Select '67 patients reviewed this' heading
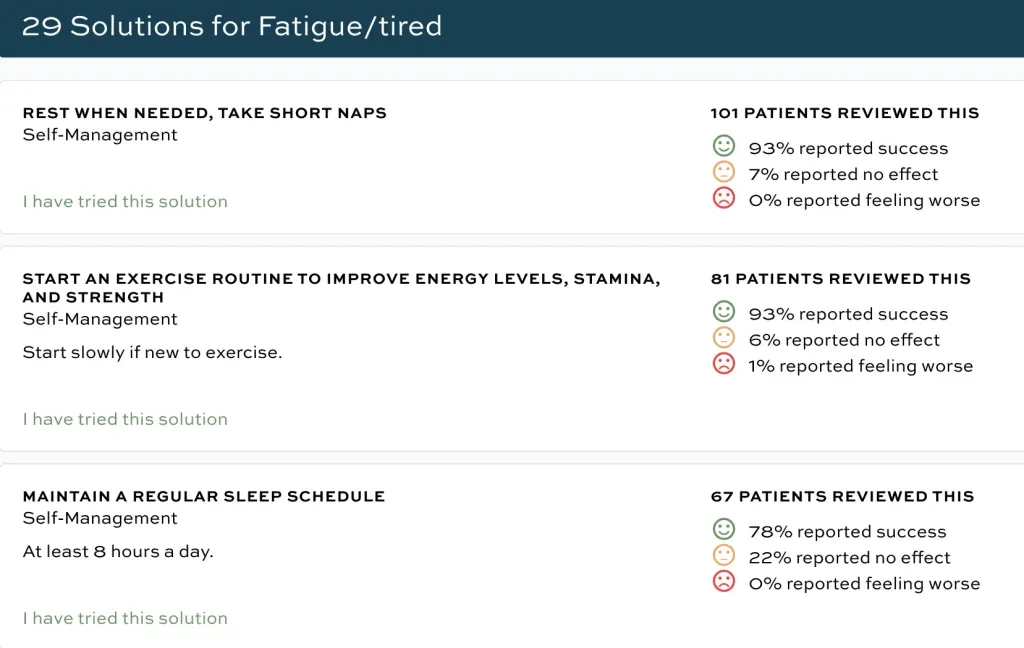Image resolution: width=1024 pixels, height=648 pixels. point(842,496)
